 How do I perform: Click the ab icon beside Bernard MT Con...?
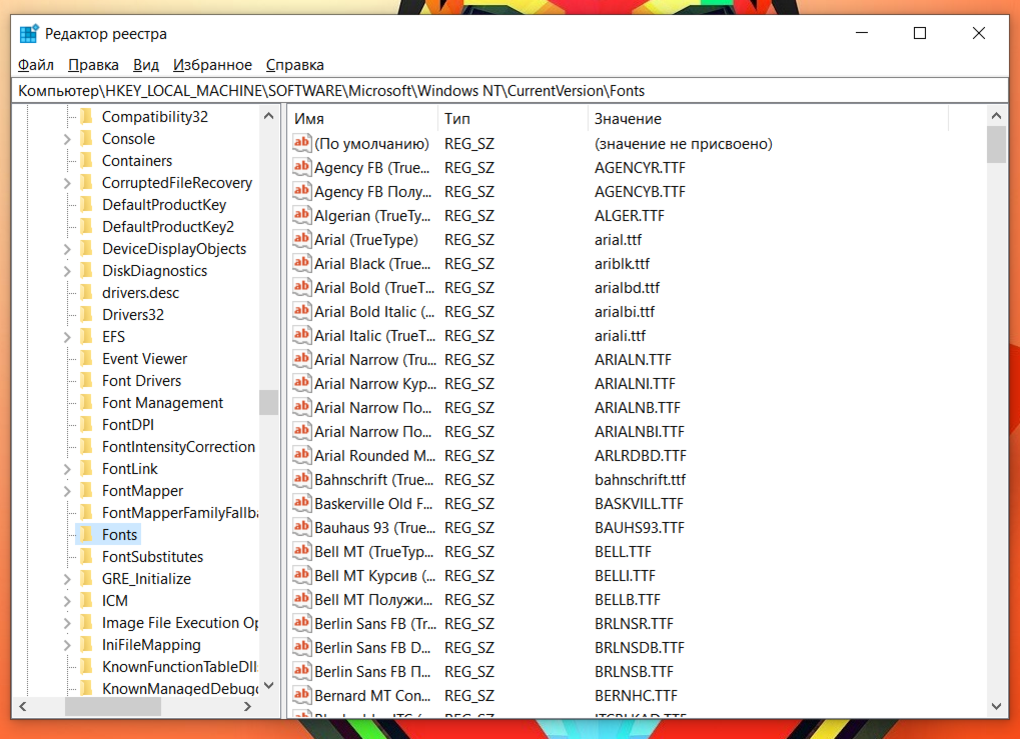coord(301,695)
